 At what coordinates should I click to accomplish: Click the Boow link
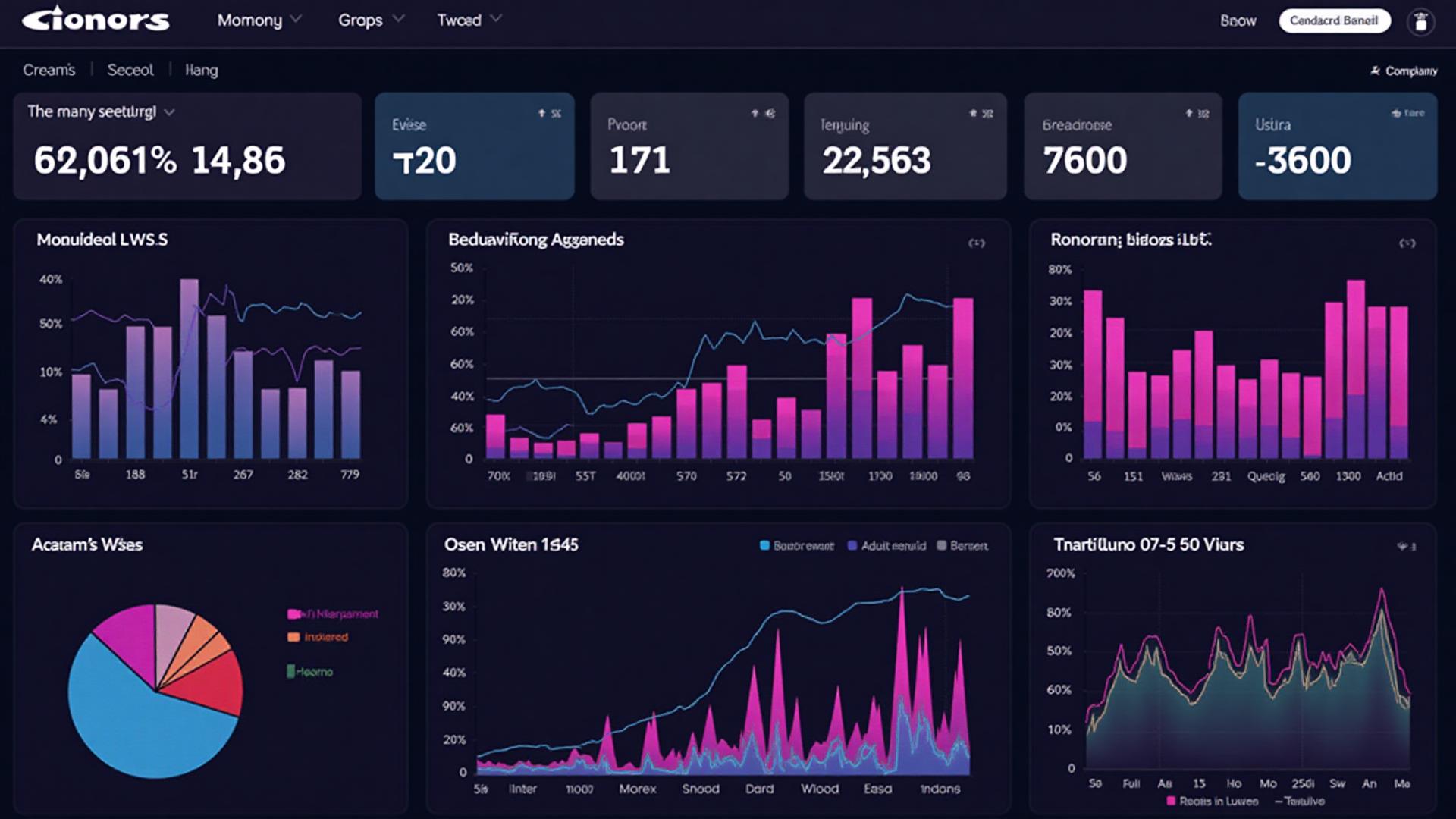(x=1238, y=21)
